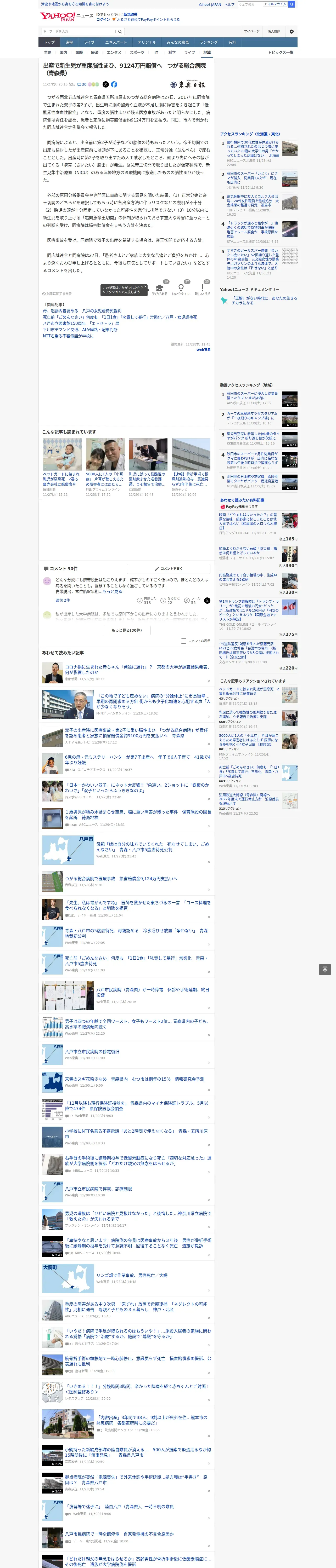Open the トップ tab
336x1568 pixels.
(49, 43)
